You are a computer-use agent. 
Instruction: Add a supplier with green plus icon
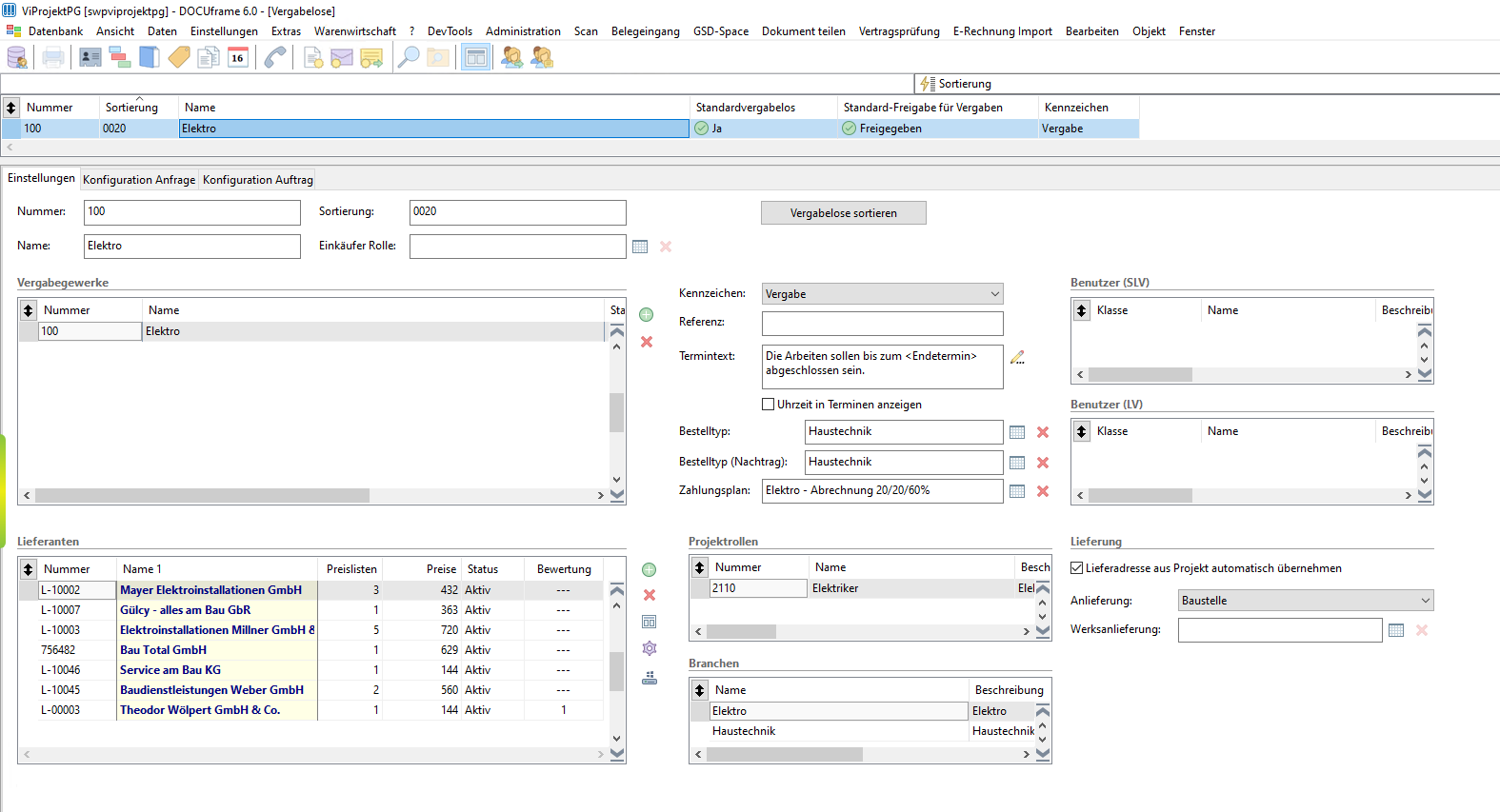point(650,569)
